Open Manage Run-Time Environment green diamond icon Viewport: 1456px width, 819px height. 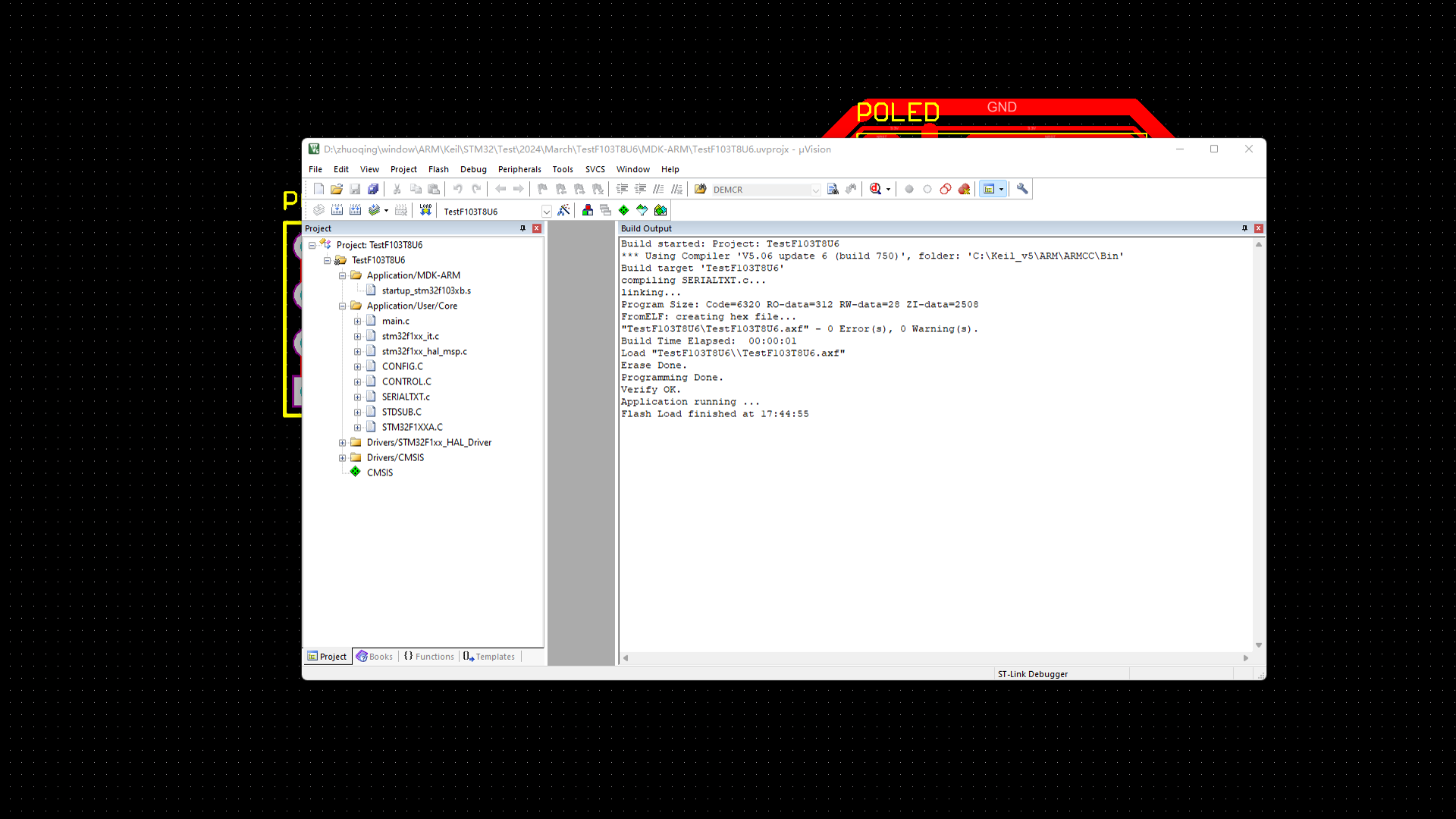pyautogui.click(x=623, y=210)
